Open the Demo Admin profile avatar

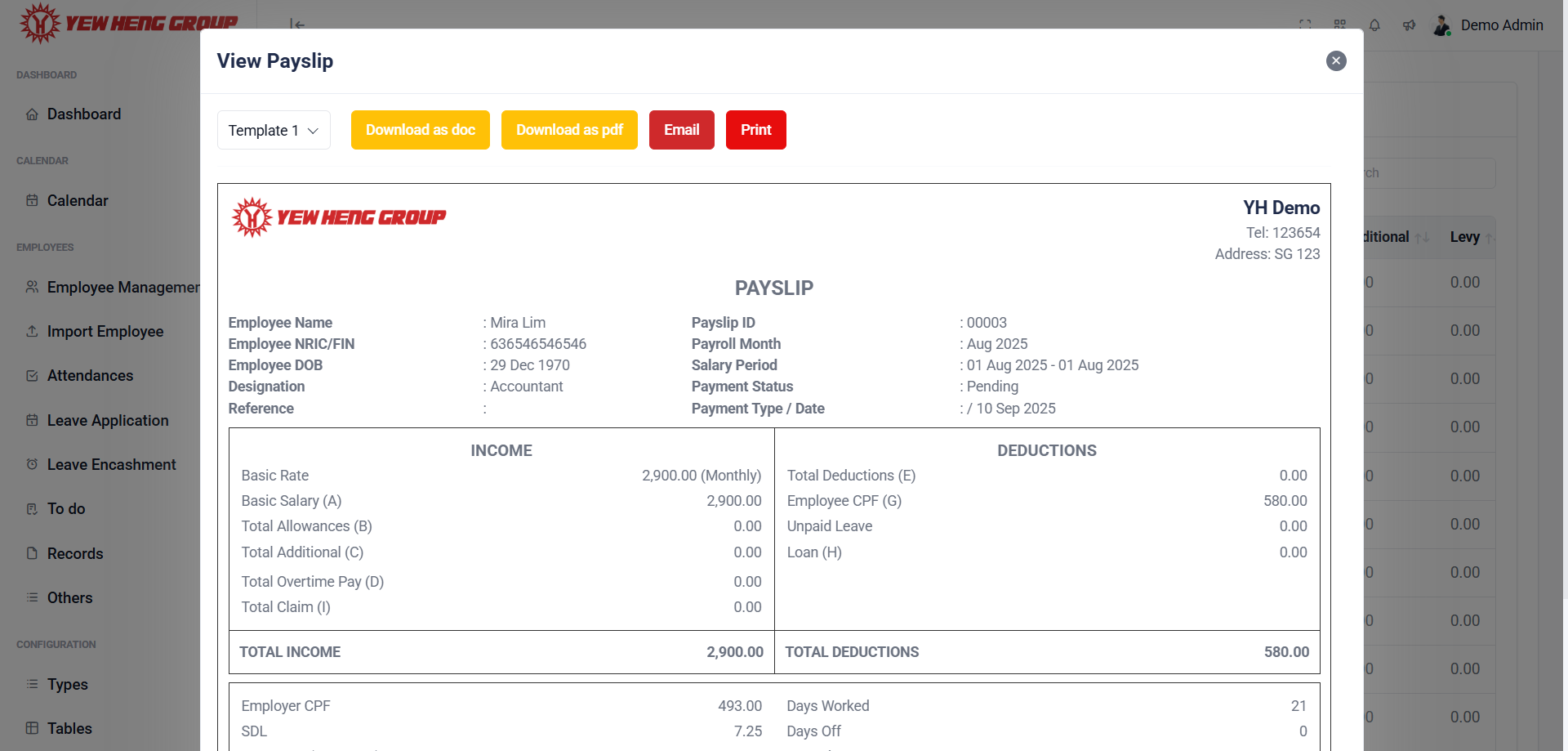click(1441, 25)
